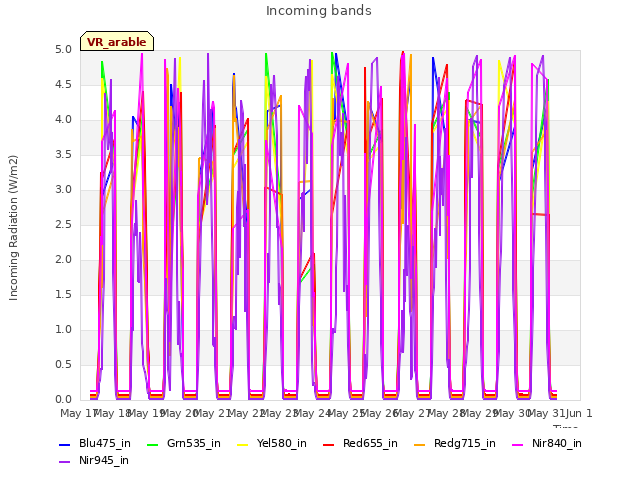640x480 pixels.
Task: Click the Nir945_in legend label
Action: click(x=104, y=460)
